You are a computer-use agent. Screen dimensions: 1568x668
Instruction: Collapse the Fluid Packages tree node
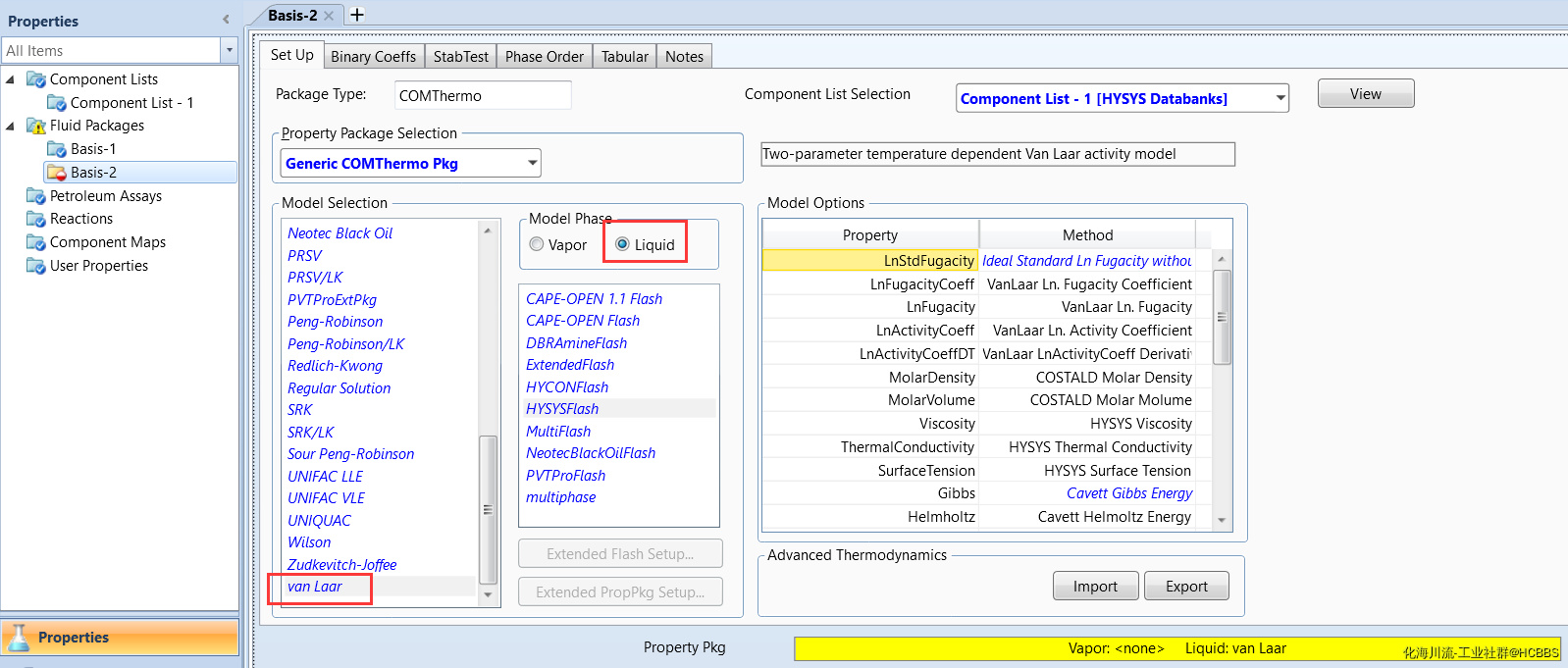[x=11, y=126]
